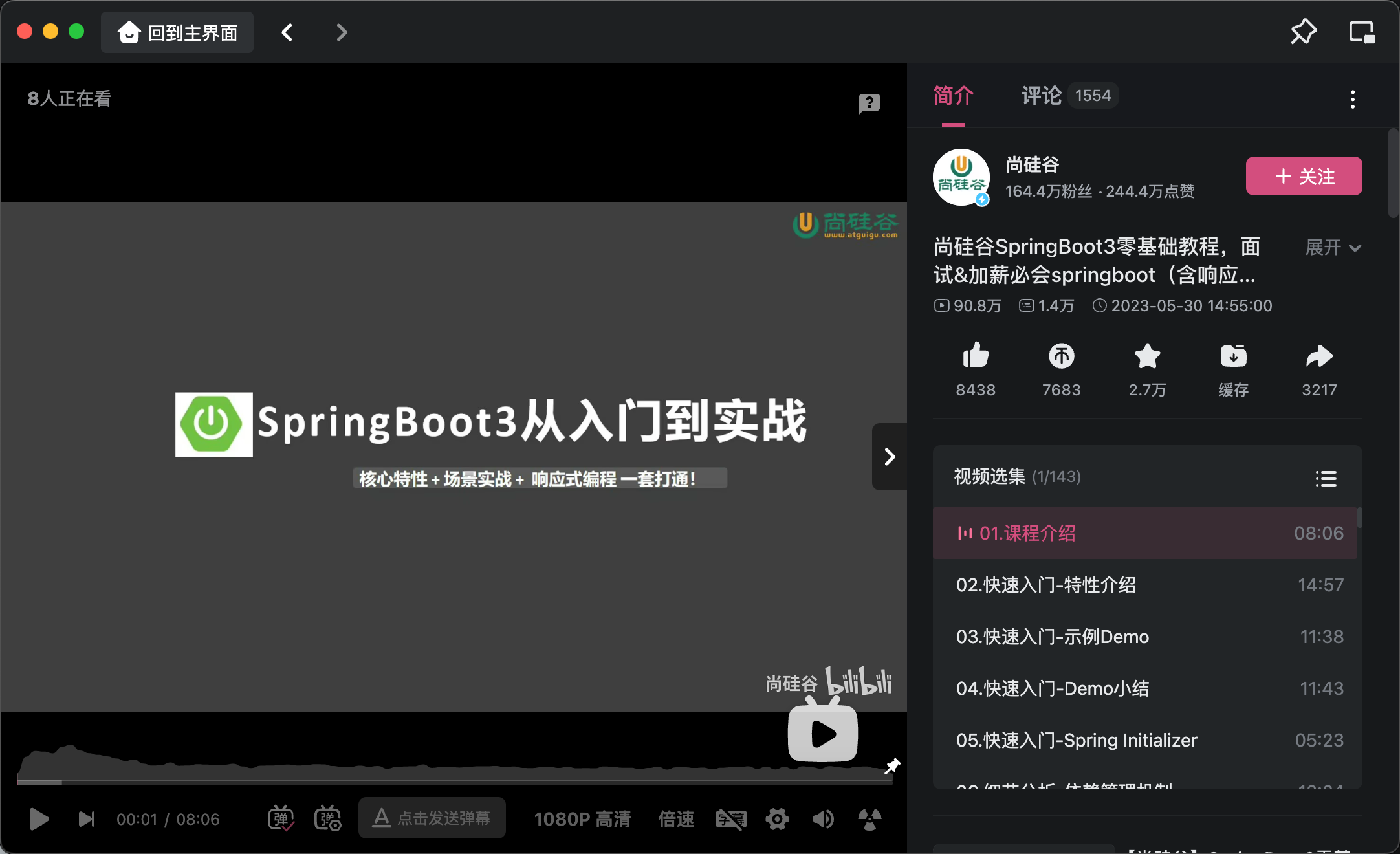The height and width of the screenshot is (854, 1400).
Task: Click the radiation-shaped icon in control bar
Action: tap(870, 819)
